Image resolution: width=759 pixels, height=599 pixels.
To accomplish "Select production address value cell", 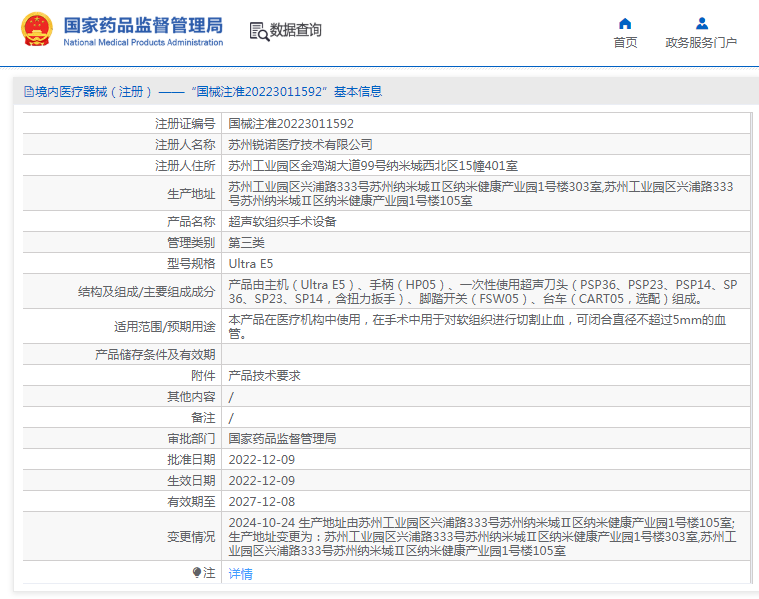I will click(486, 194).
